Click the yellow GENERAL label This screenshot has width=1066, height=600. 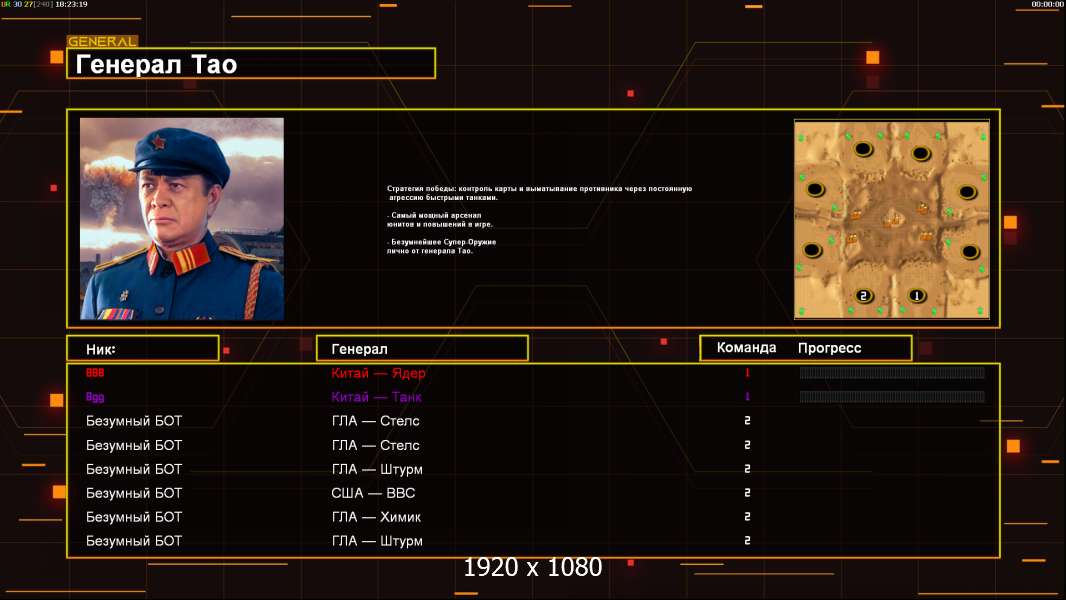pyautogui.click(x=102, y=41)
